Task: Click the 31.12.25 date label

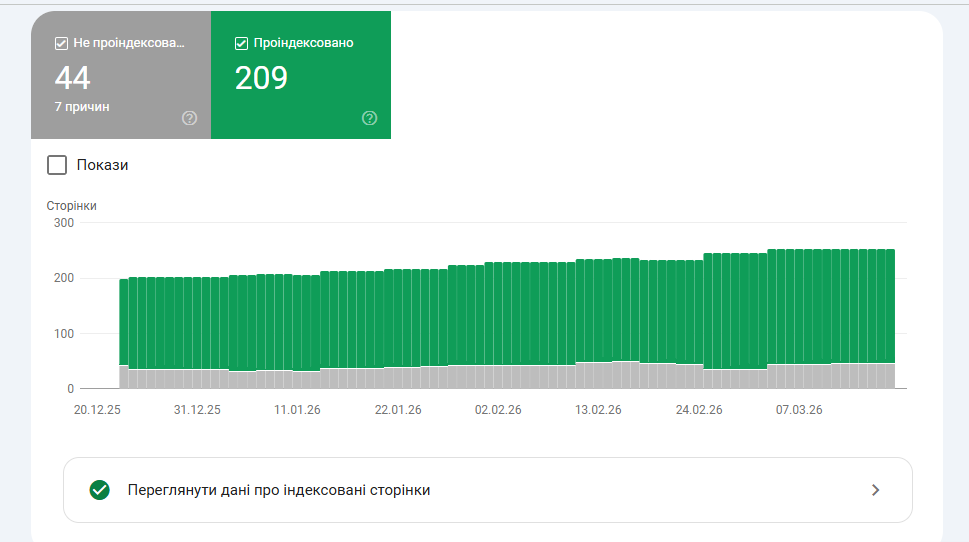Action: 197,410
